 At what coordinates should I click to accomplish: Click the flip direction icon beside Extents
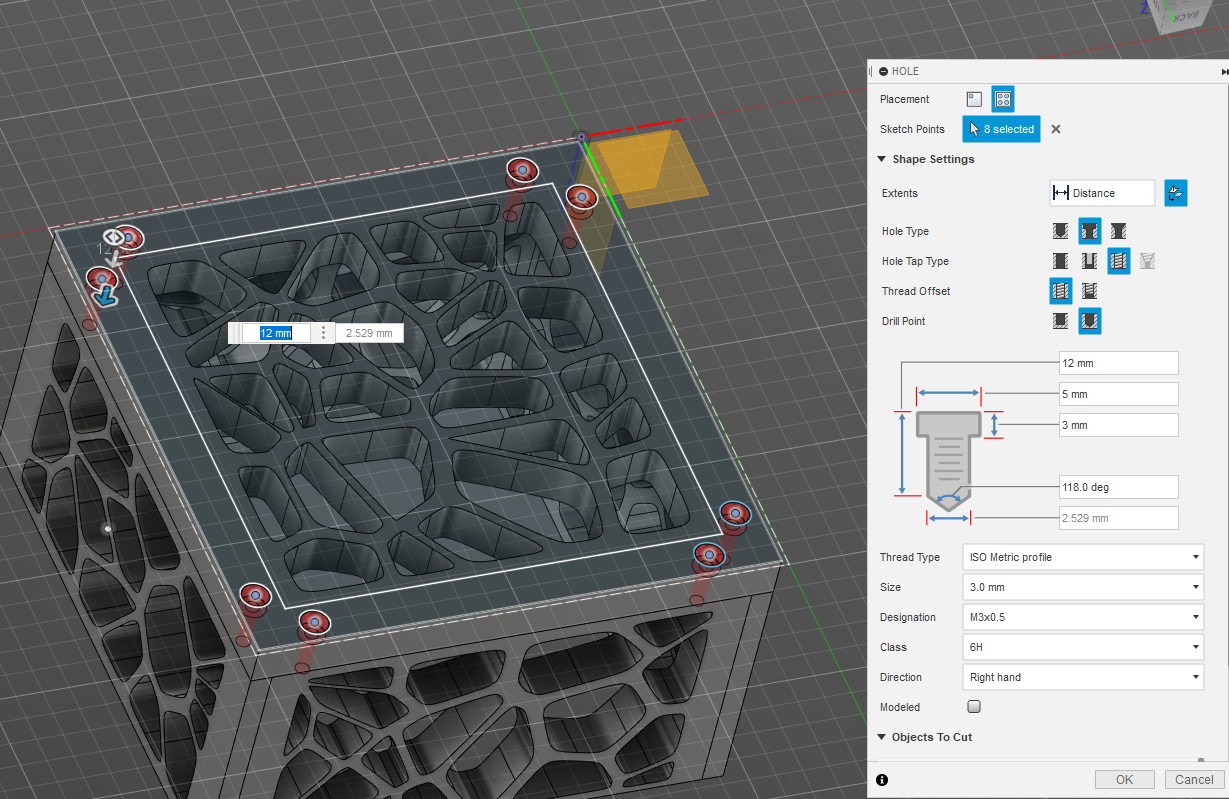coord(1176,193)
